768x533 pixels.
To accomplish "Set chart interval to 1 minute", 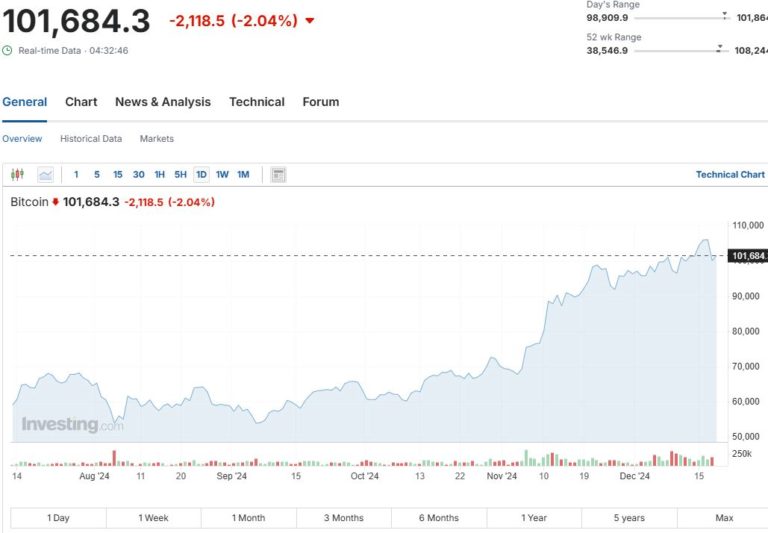I will (x=76, y=175).
